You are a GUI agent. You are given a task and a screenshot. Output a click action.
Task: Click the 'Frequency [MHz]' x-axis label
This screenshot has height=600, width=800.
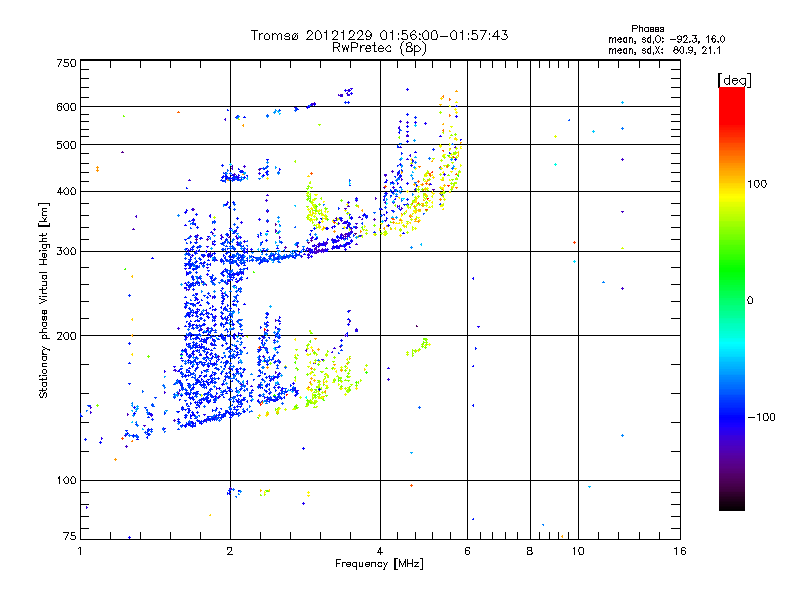point(379,564)
